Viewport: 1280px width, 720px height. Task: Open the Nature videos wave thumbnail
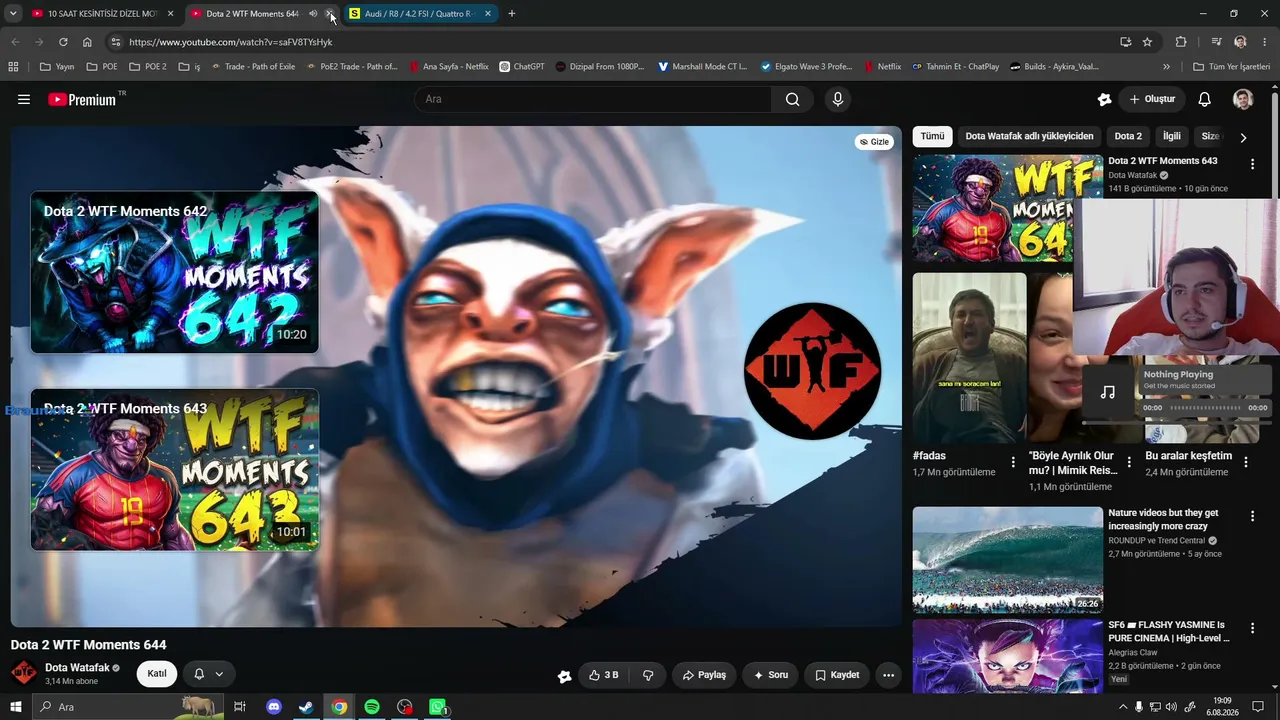point(1008,560)
